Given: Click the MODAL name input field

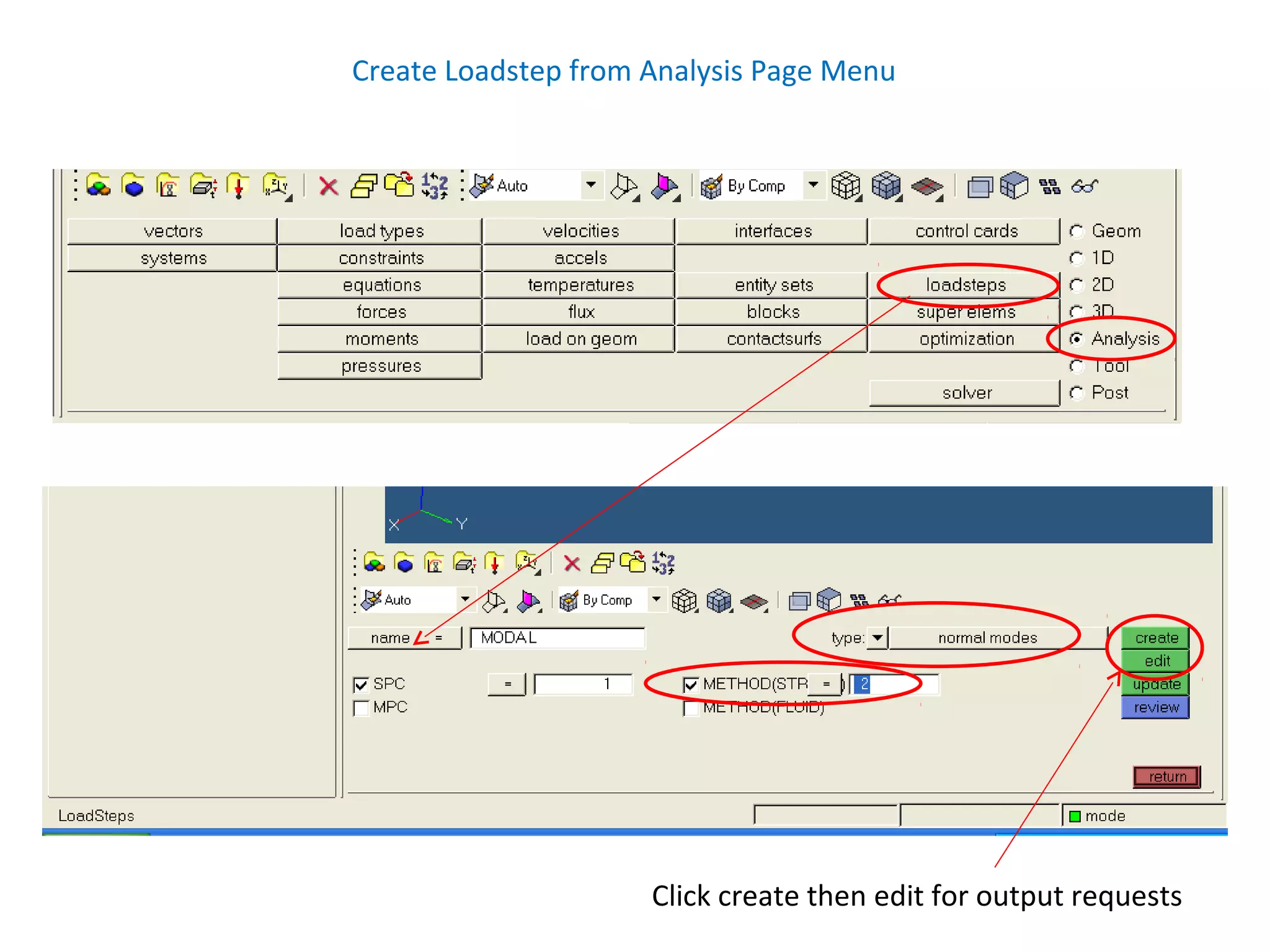Looking at the screenshot, I should [557, 638].
